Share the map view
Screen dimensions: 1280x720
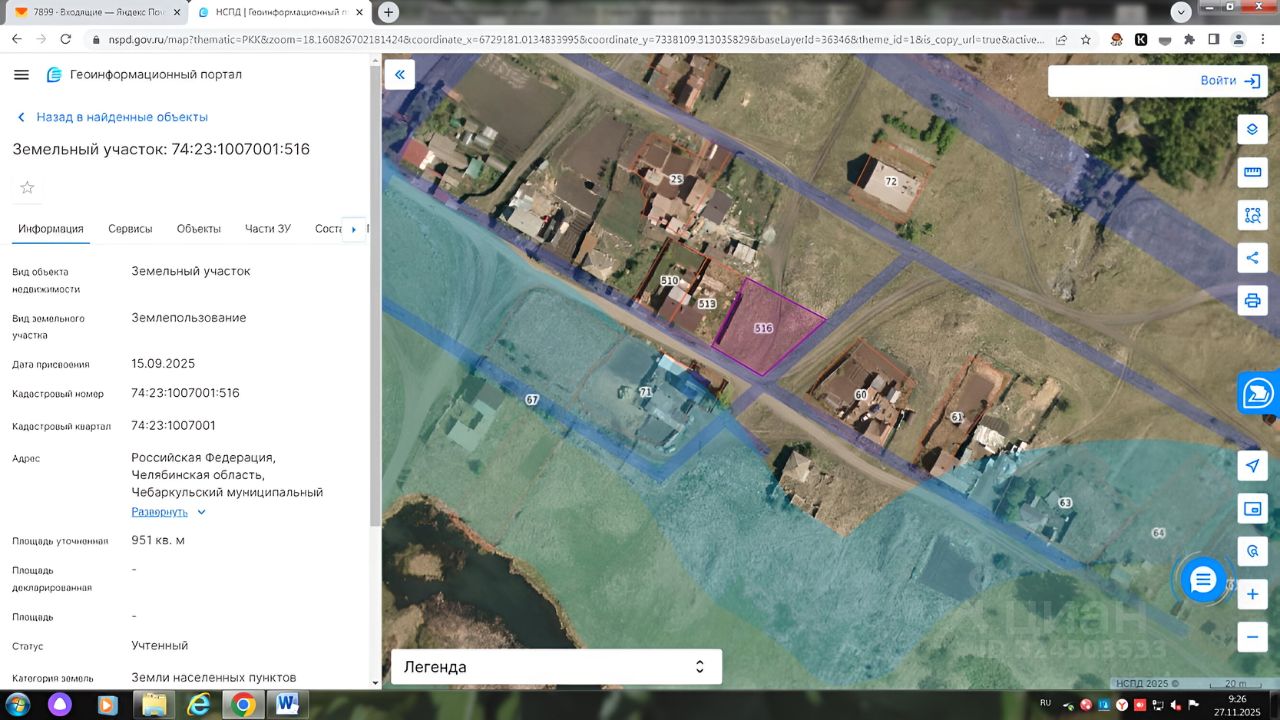click(x=1252, y=257)
